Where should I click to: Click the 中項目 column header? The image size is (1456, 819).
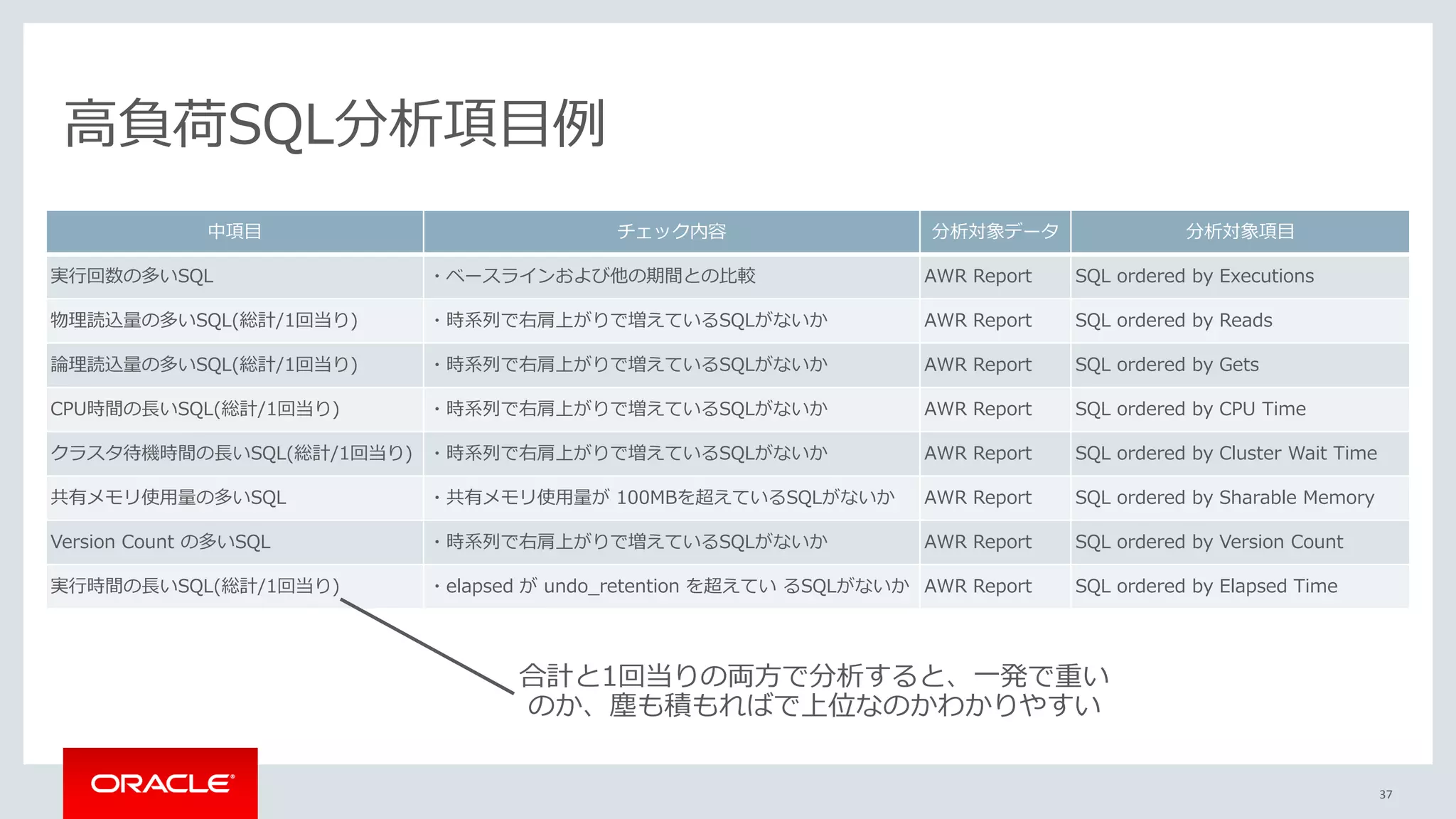tap(235, 231)
